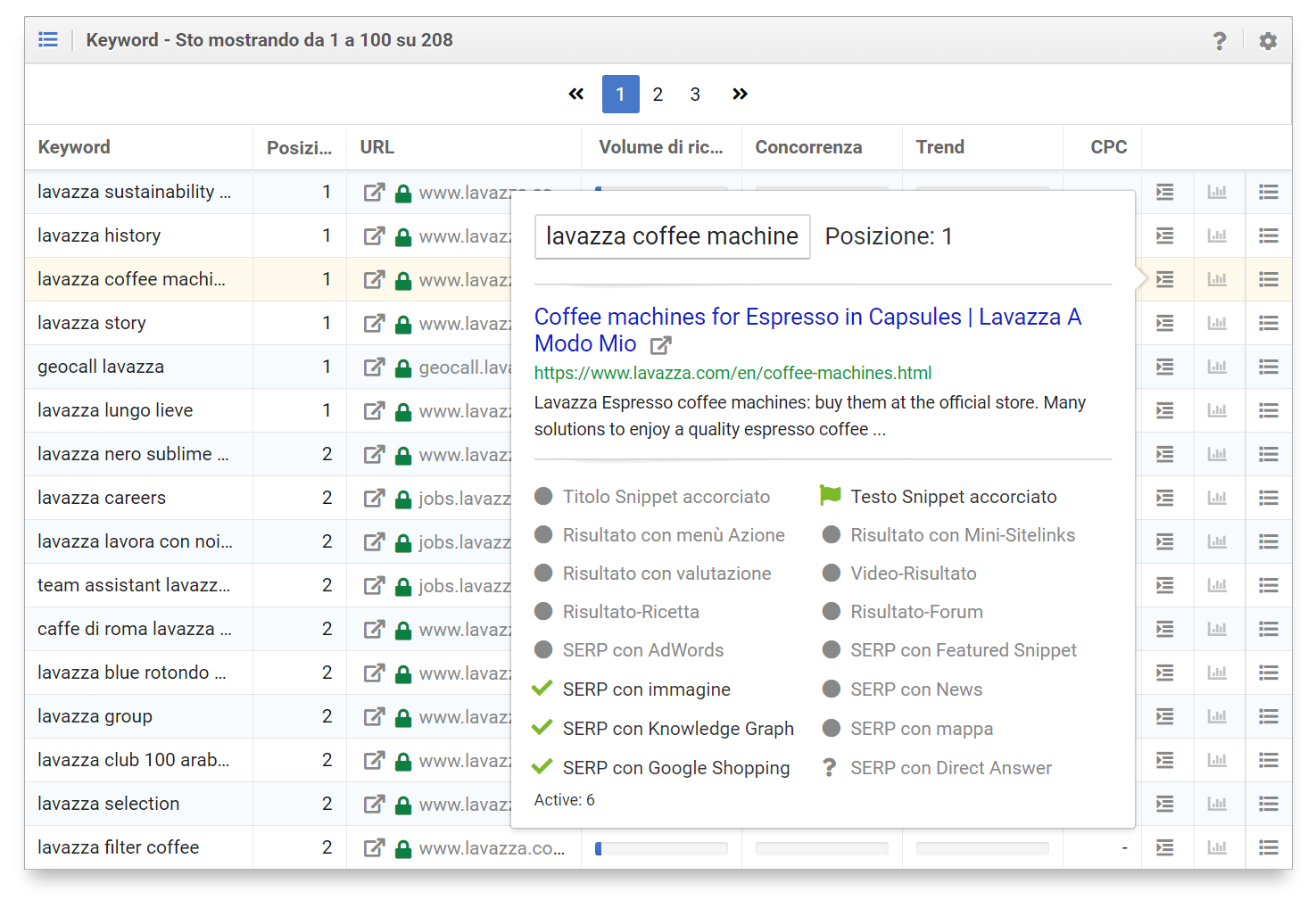Image resolution: width=1316 pixels, height=900 pixels.
Task: Select page 3 in pagination
Action: pos(695,95)
